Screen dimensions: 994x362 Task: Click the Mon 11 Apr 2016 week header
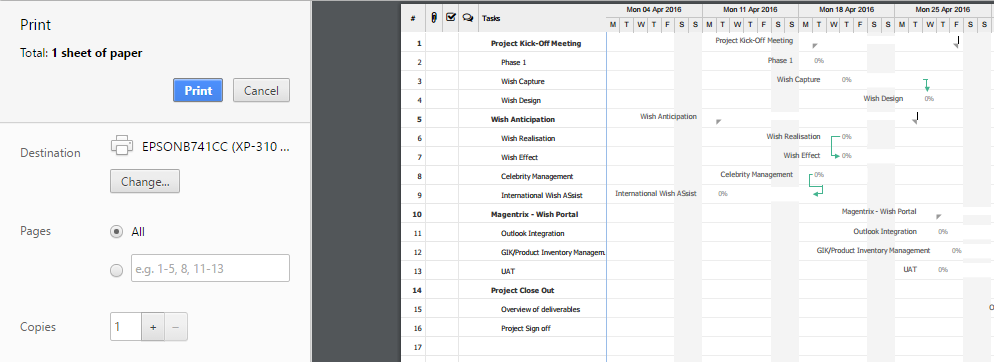pos(750,10)
